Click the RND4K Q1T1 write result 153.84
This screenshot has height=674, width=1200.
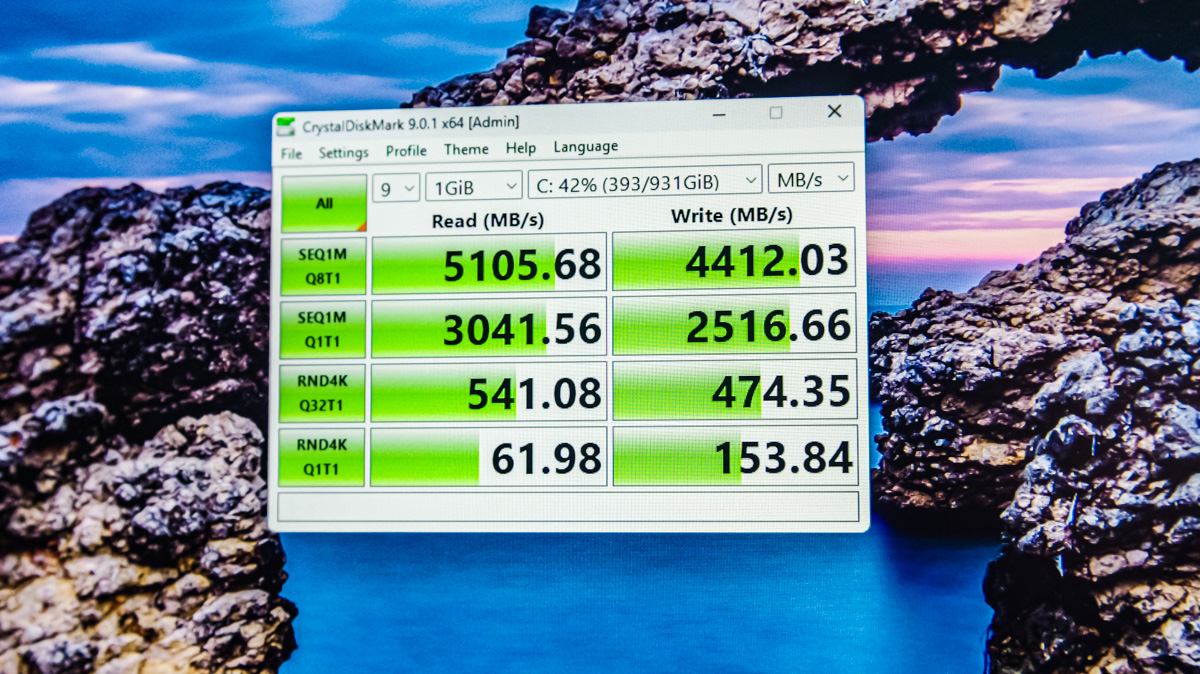click(x=735, y=456)
